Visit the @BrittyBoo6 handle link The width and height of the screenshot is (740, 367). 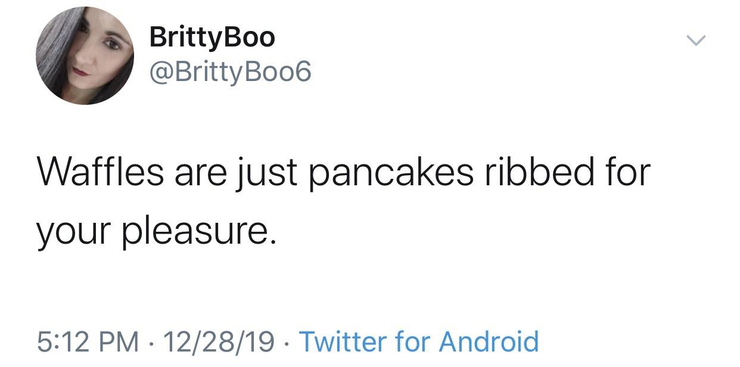[x=230, y=72]
